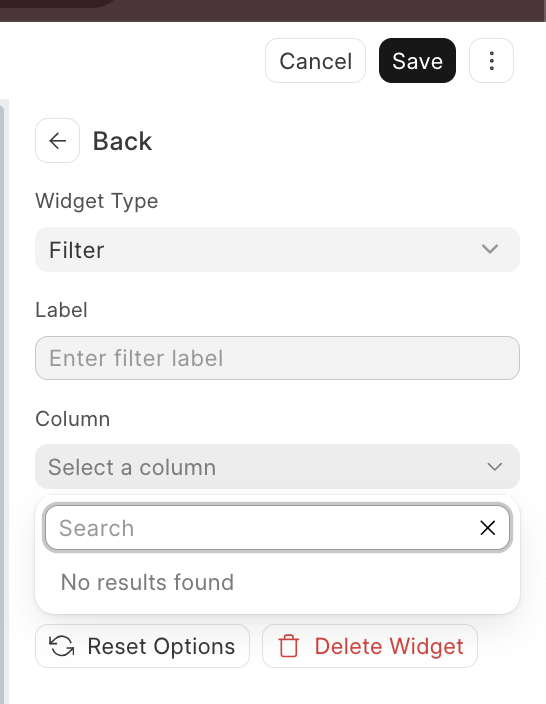Expand the Widget Type chevron arrow
Image resolution: width=546 pixels, height=704 pixels.
tap(490, 249)
